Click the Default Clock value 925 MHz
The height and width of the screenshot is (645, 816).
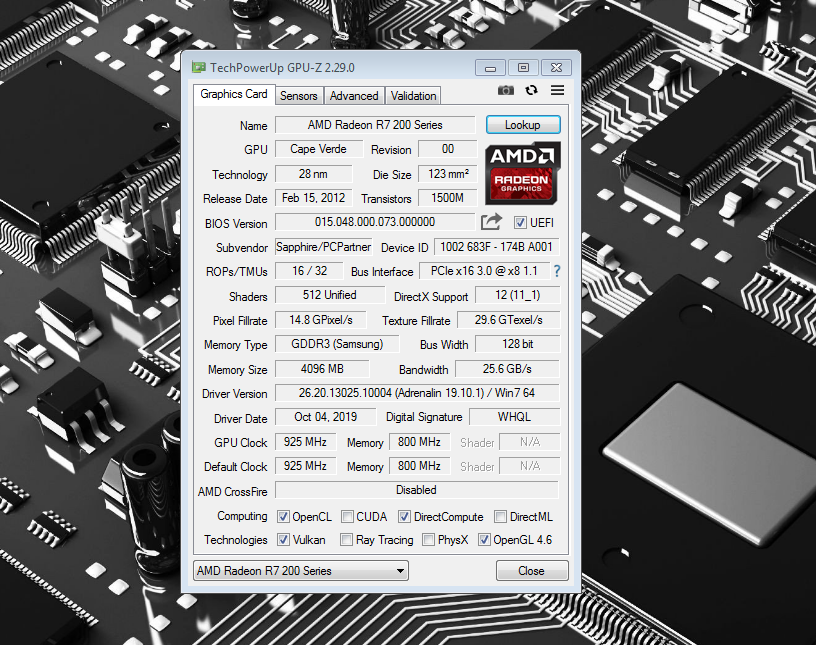pyautogui.click(x=305, y=466)
